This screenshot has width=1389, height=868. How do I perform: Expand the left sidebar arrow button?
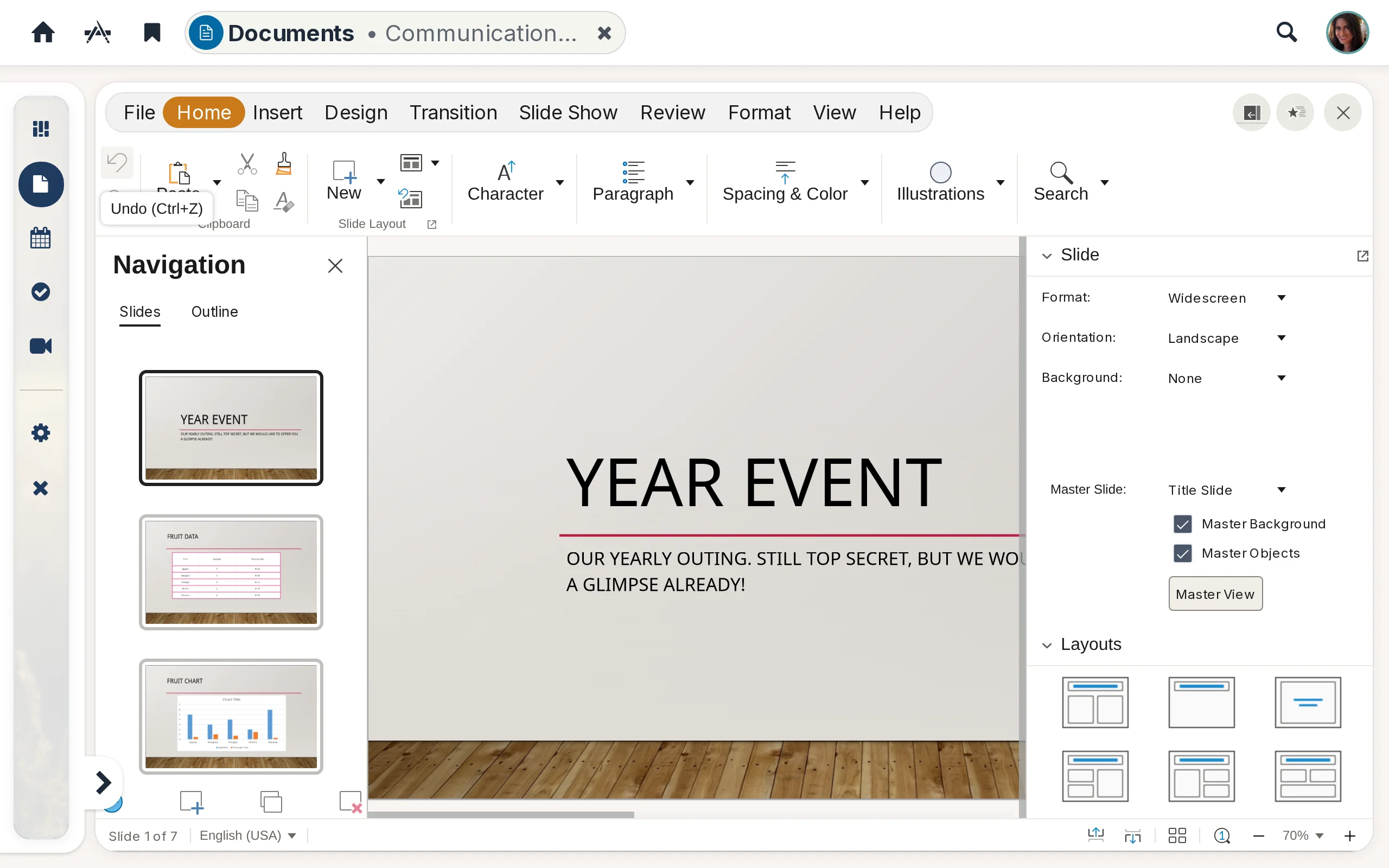(103, 782)
